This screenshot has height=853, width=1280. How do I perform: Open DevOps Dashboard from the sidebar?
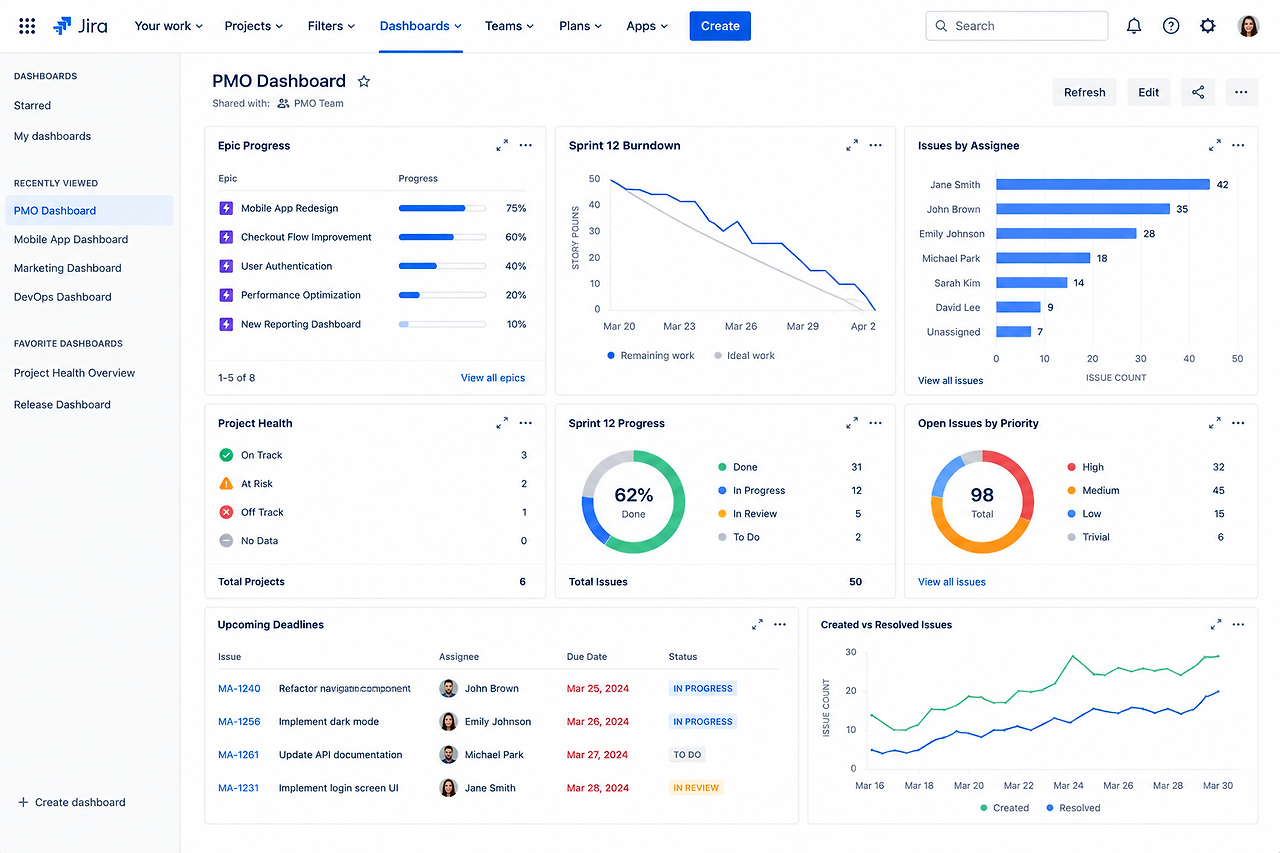pos(63,297)
